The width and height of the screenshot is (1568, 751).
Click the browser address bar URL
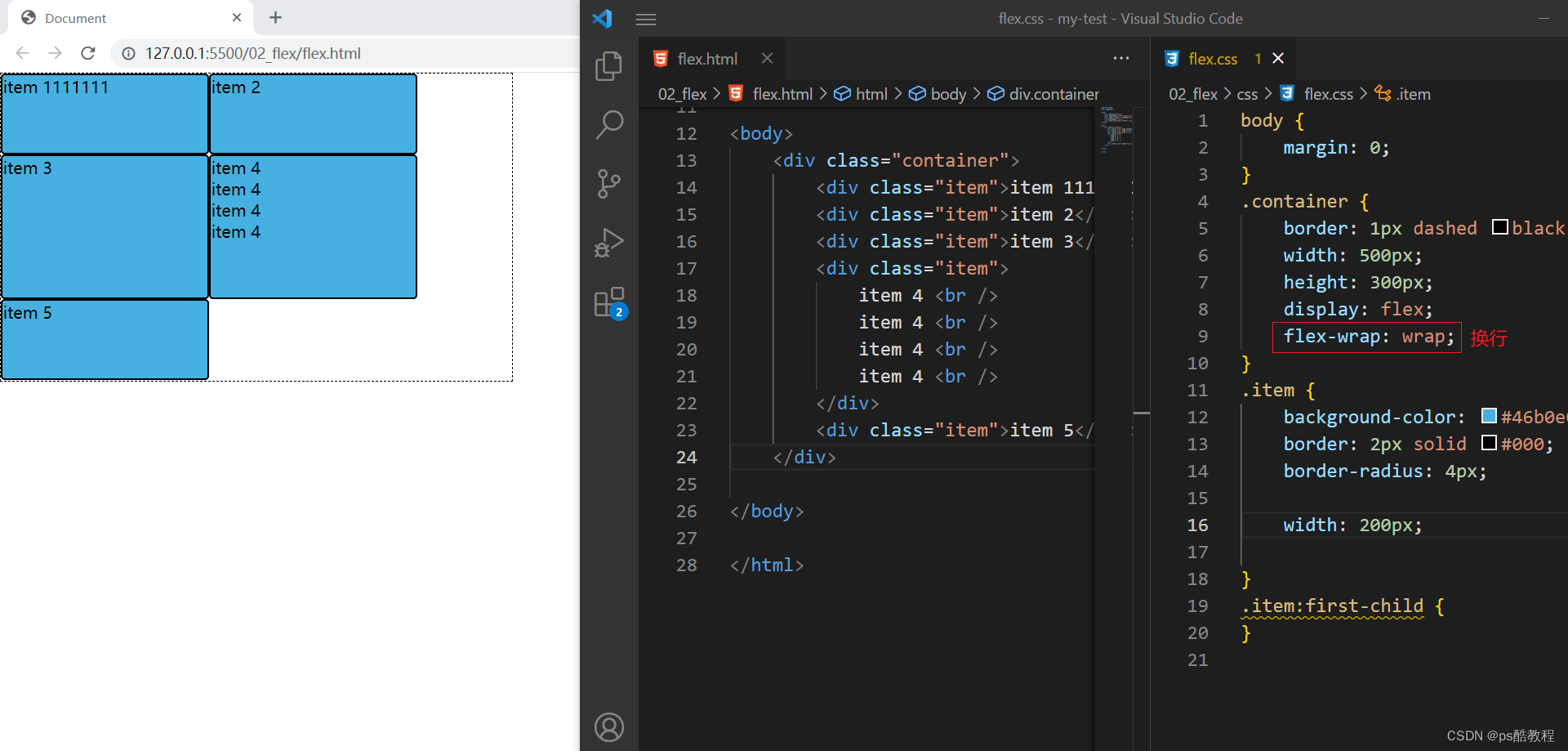point(253,53)
